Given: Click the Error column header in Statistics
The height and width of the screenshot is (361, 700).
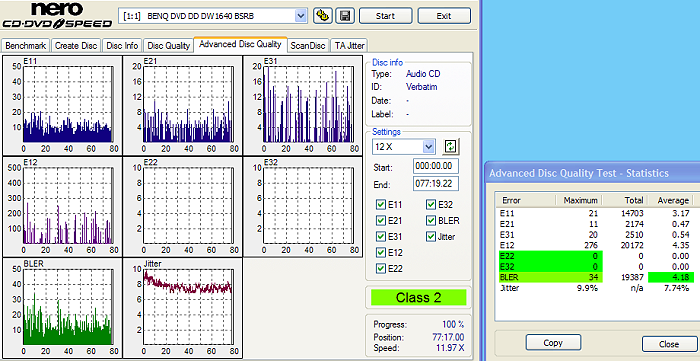Looking at the screenshot, I should pos(525,200).
